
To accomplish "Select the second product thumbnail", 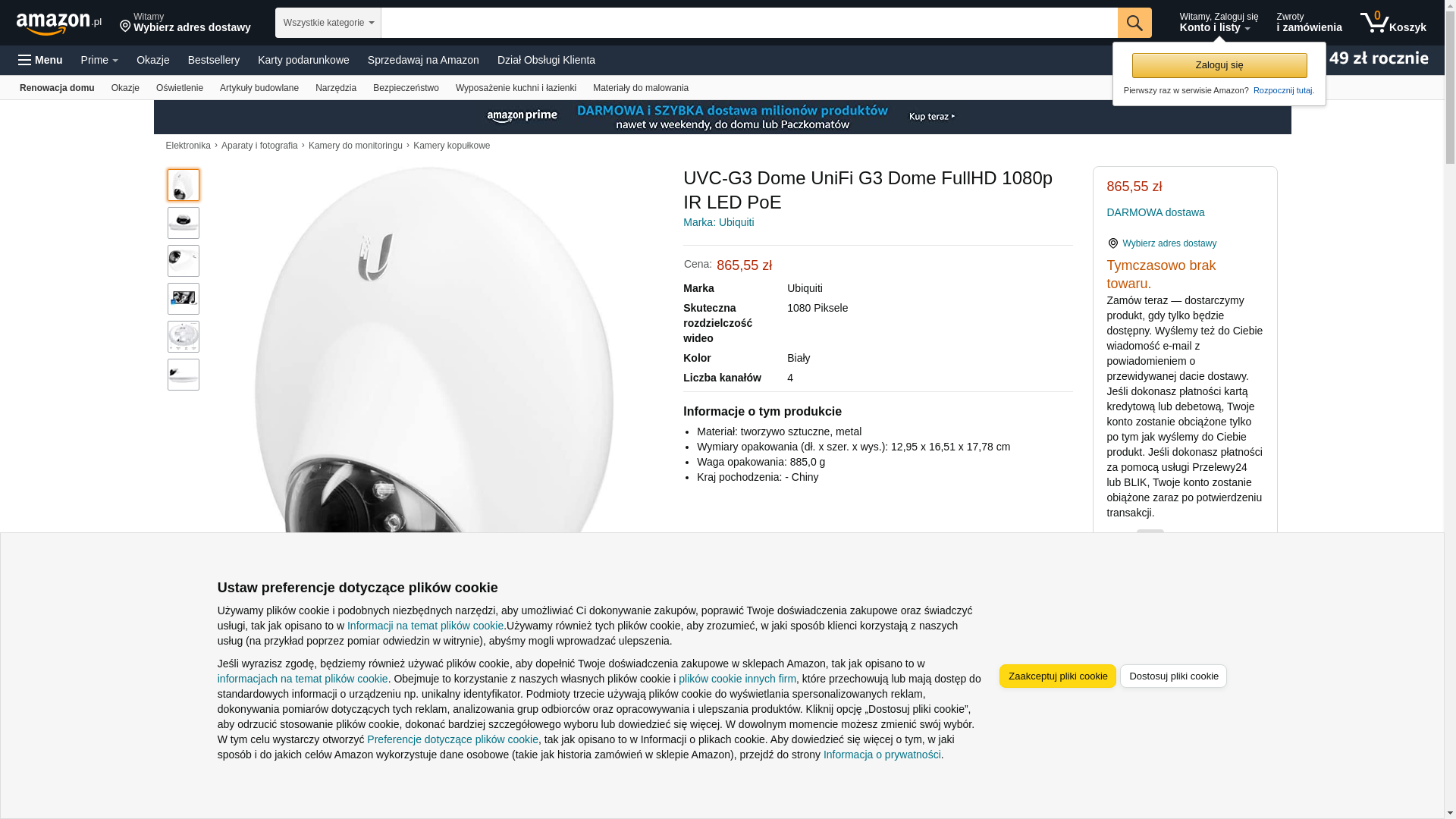I will click(184, 223).
